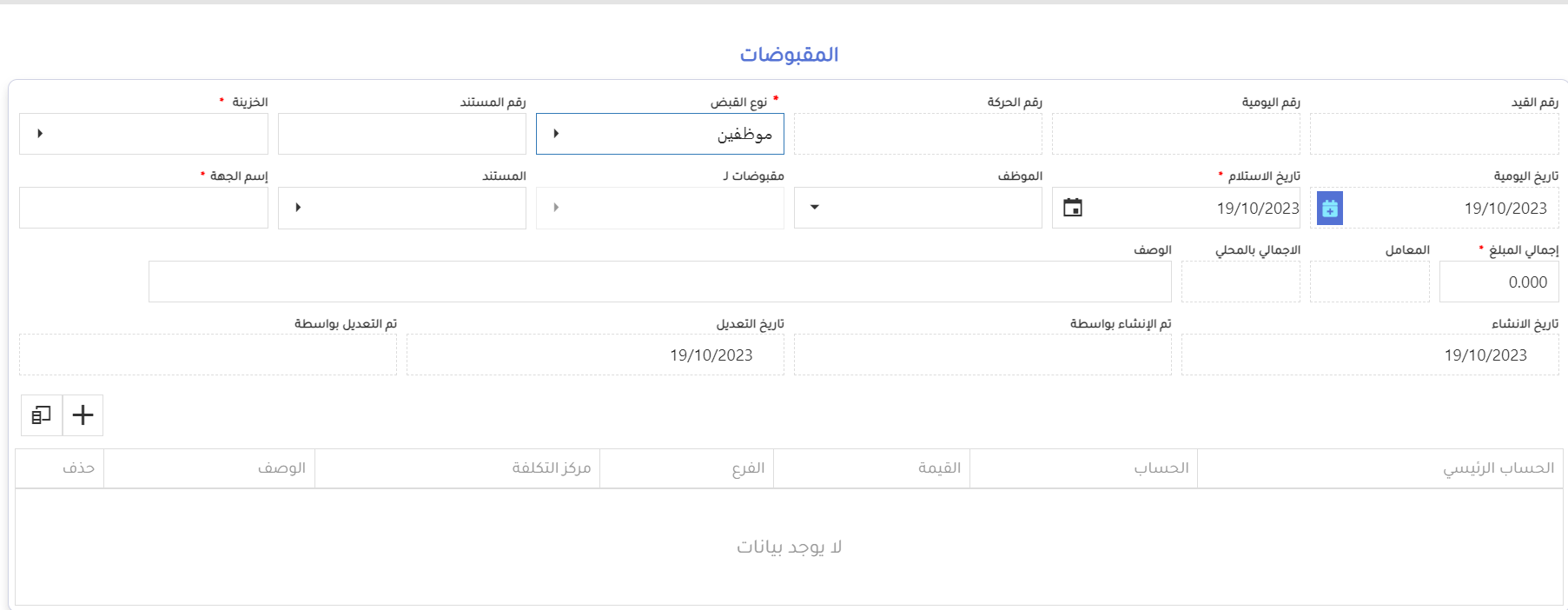This screenshot has height=610, width=1568.
Task: Click the مركز التكلفة column header
Action: click(x=551, y=468)
